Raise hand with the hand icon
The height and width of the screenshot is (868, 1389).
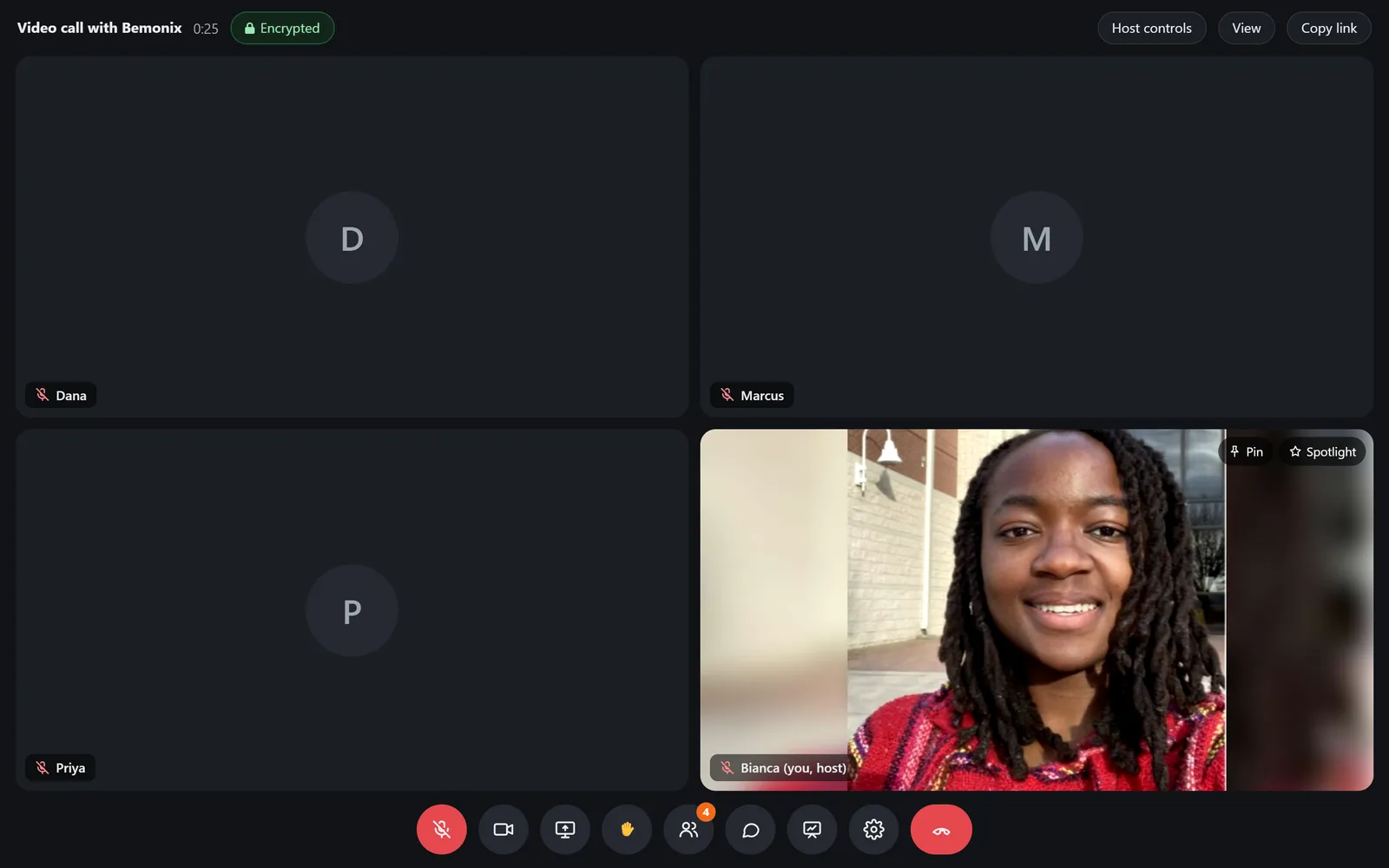pyautogui.click(x=627, y=829)
